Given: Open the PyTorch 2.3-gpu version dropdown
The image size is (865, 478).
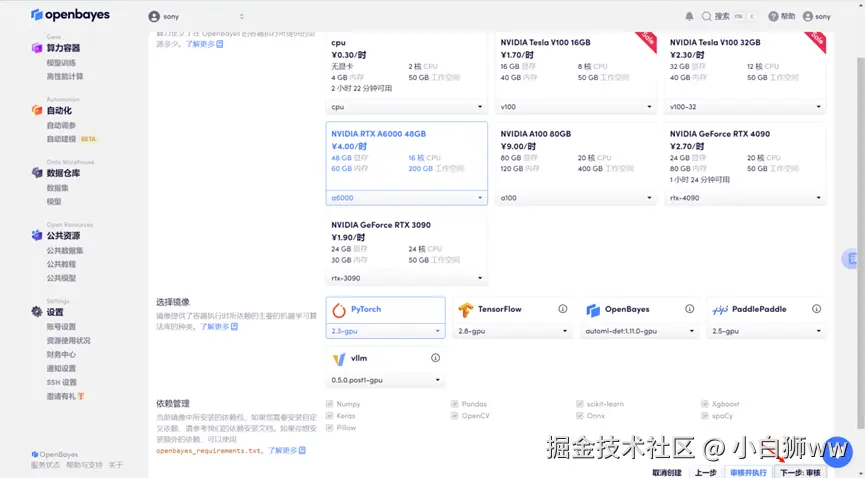Looking at the screenshot, I should [x=386, y=331].
